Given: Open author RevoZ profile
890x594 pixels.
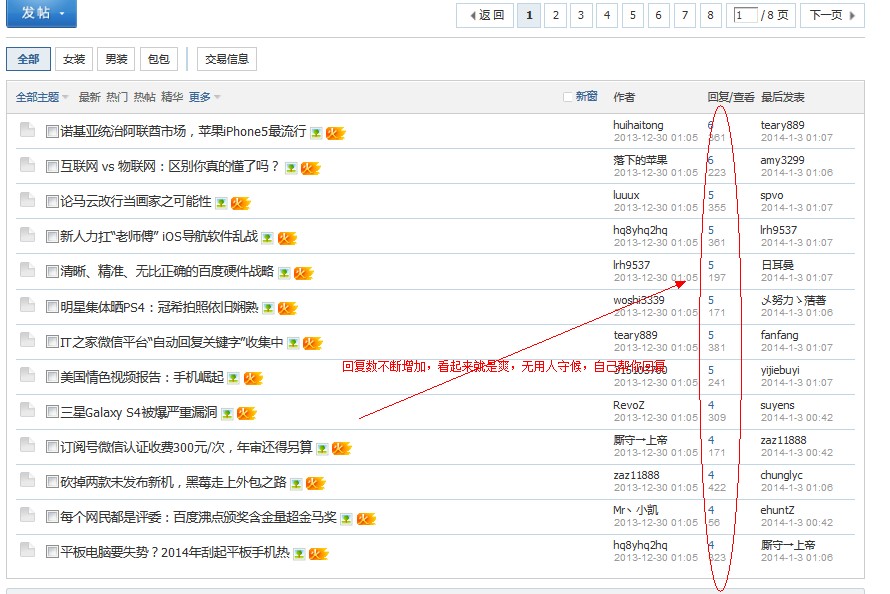Looking at the screenshot, I should pyautogui.click(x=629, y=405).
